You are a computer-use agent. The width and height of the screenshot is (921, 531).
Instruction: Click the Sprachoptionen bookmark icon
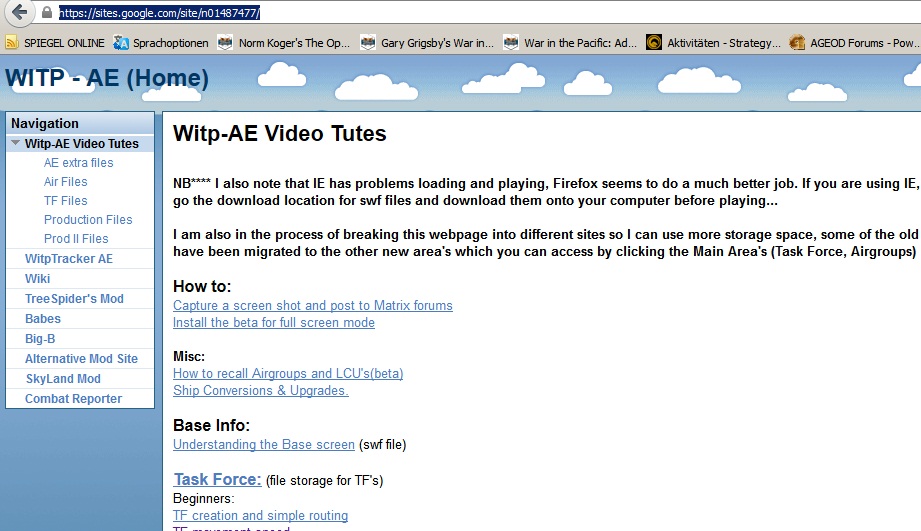[121, 43]
